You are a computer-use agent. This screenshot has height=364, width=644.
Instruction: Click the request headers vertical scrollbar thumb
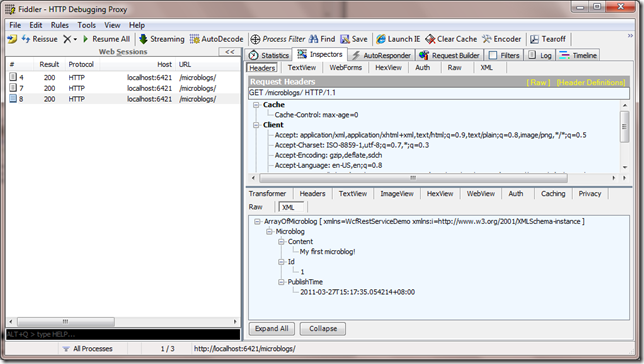pos(624,127)
